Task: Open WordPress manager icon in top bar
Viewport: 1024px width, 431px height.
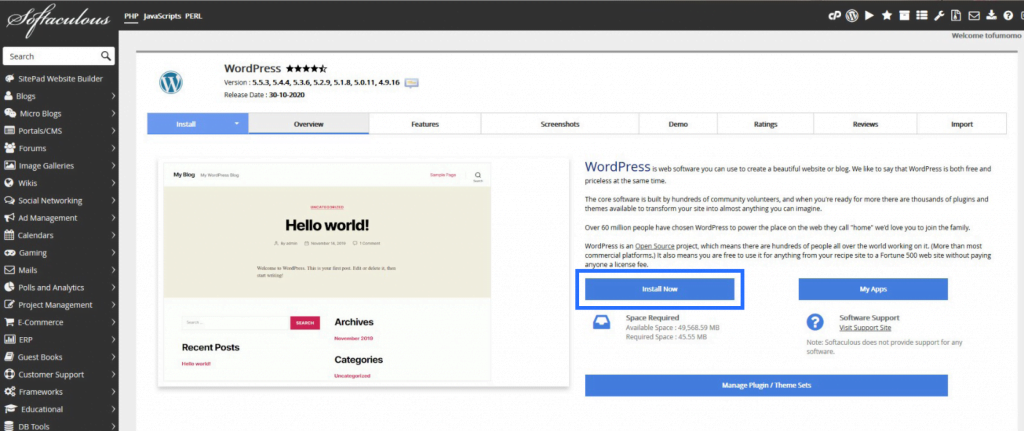Action: click(x=852, y=16)
